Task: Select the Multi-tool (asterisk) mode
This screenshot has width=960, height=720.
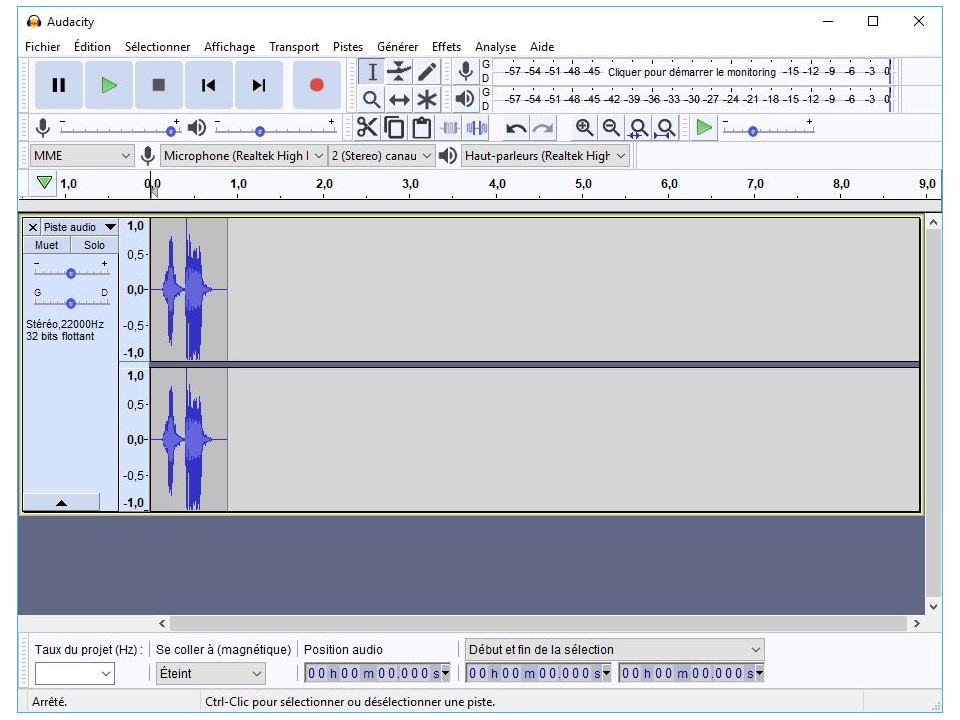Action: coord(427,99)
